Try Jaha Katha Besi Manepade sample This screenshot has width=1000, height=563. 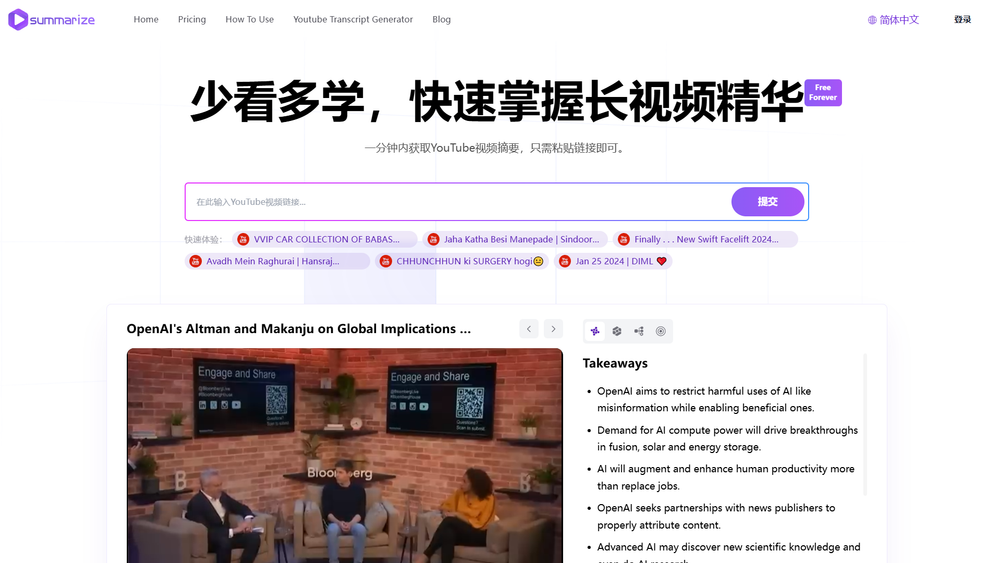pyautogui.click(x=515, y=239)
